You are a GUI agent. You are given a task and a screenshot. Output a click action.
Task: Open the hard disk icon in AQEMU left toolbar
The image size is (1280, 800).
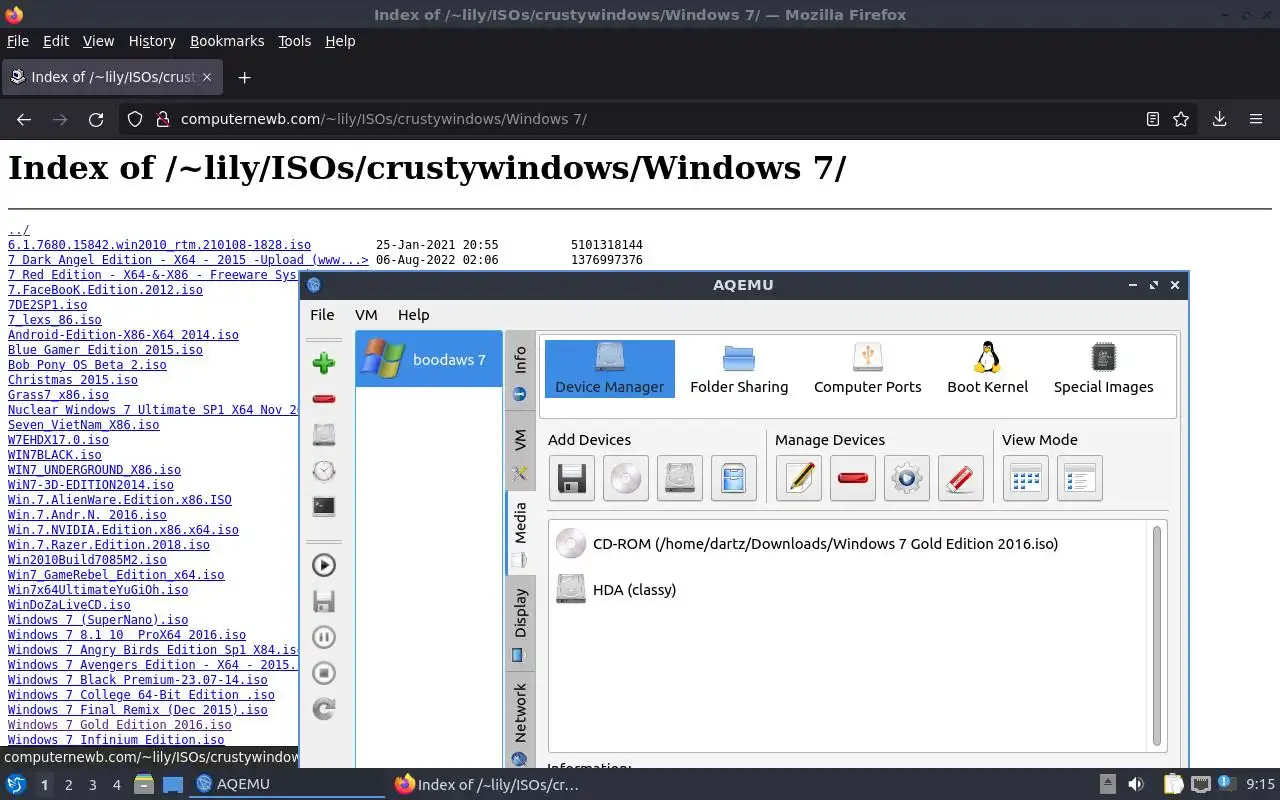pos(323,435)
